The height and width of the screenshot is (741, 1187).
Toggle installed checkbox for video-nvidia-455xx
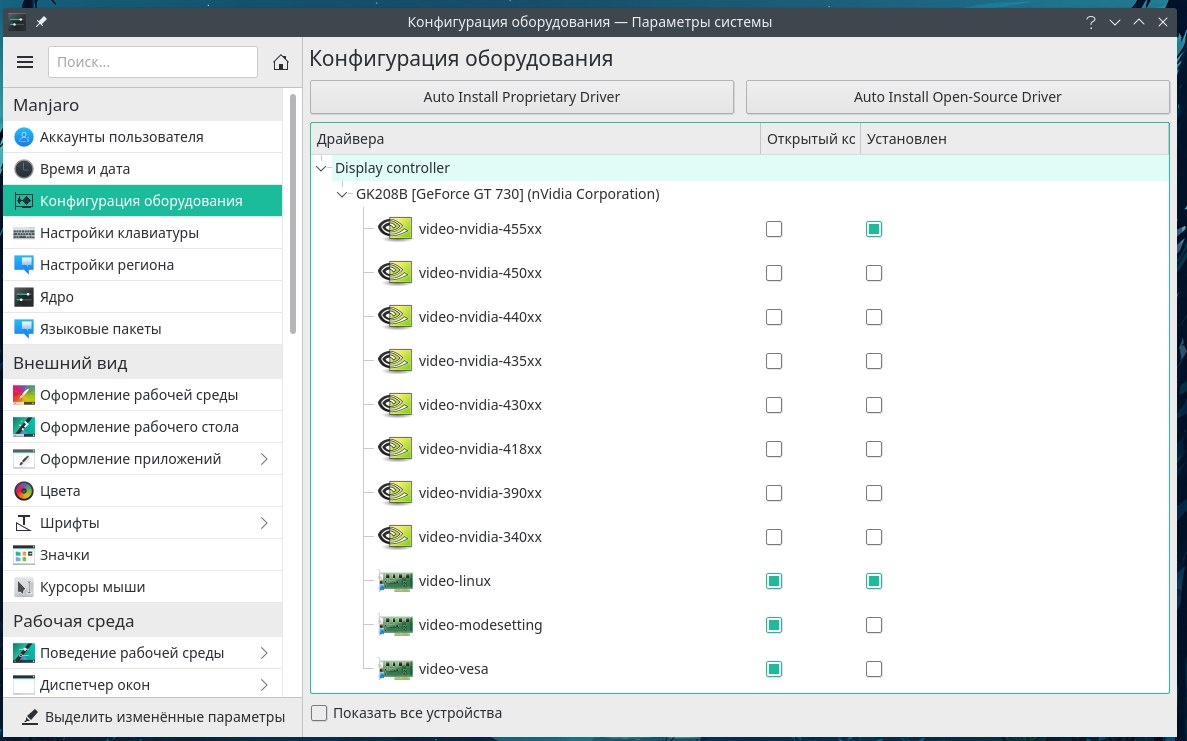(874, 229)
